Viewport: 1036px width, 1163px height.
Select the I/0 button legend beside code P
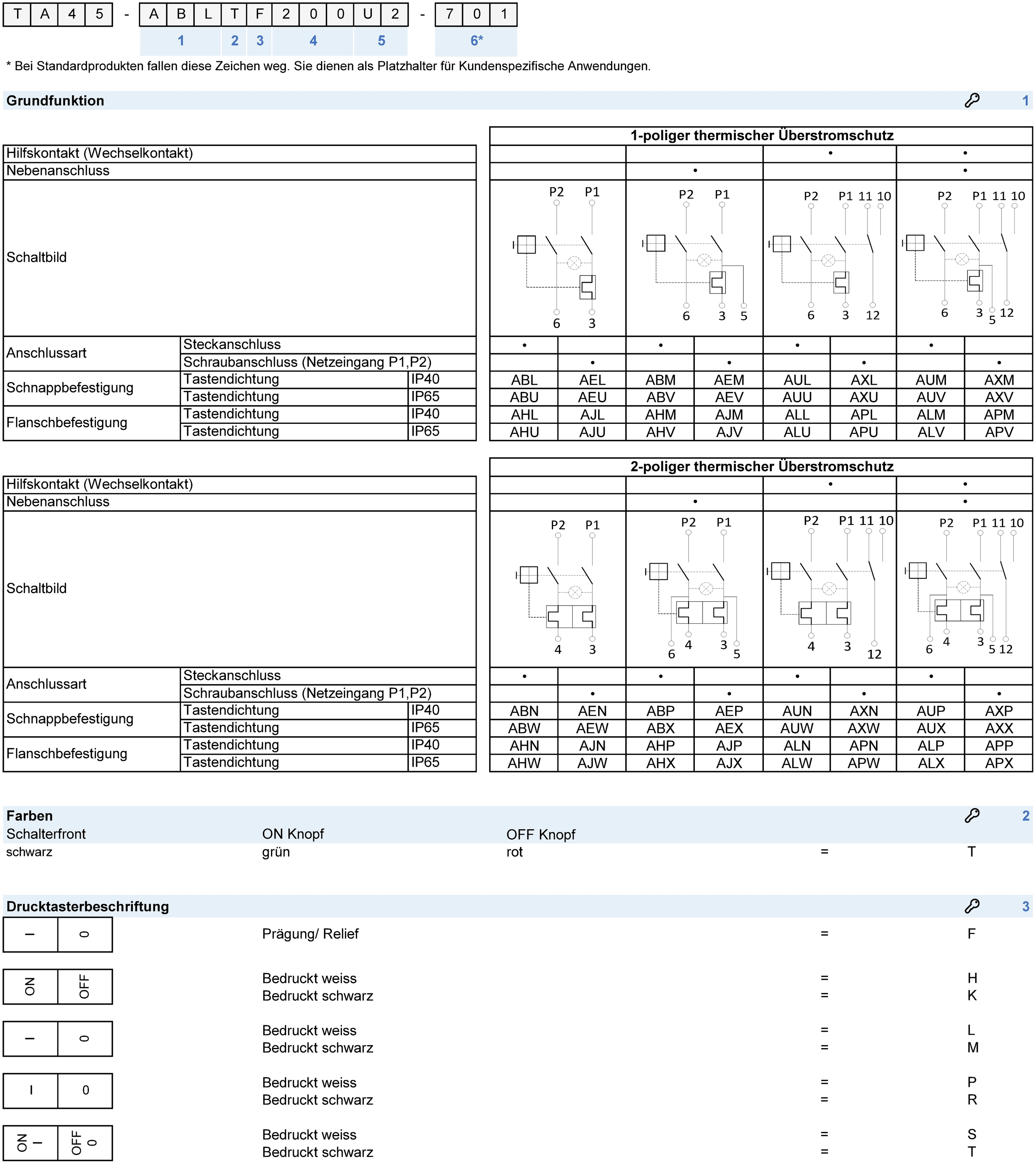(x=57, y=1090)
